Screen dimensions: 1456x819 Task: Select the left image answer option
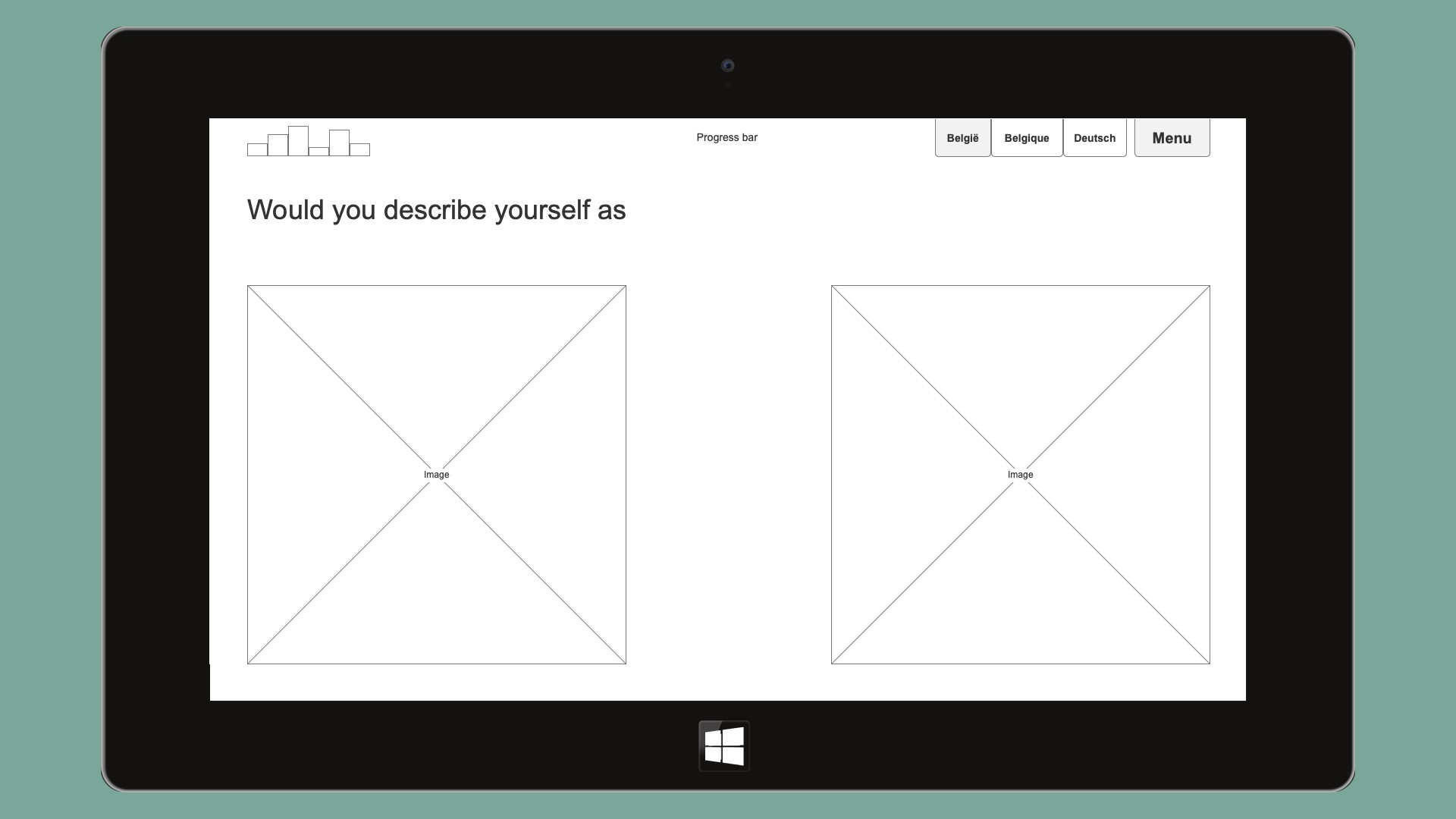[x=436, y=379]
